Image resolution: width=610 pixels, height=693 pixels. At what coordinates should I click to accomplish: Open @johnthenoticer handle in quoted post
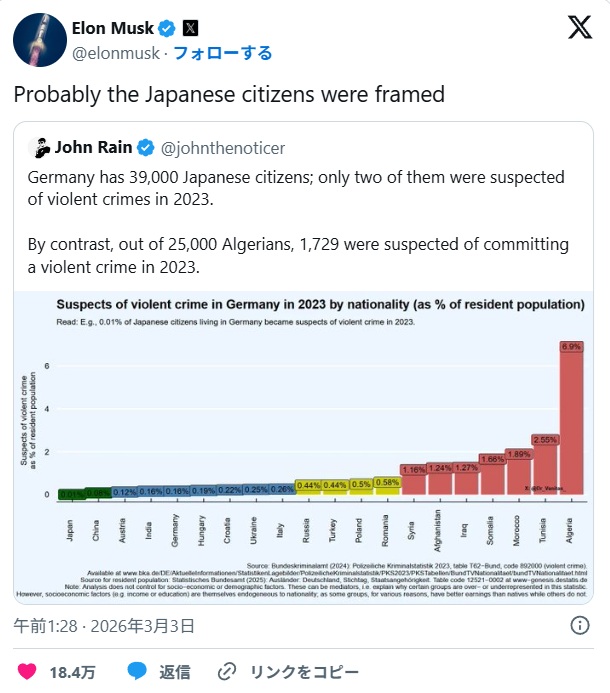tap(223, 148)
